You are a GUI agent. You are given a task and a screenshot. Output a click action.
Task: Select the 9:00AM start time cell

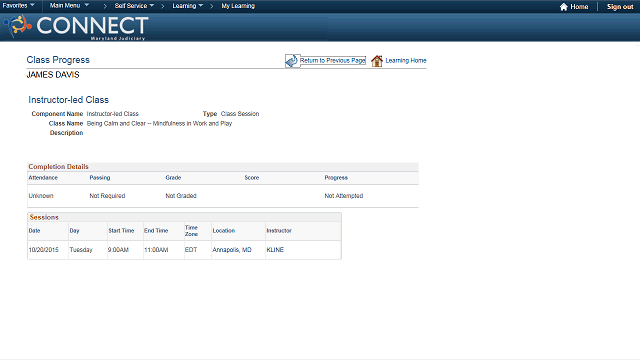pyautogui.click(x=118, y=250)
